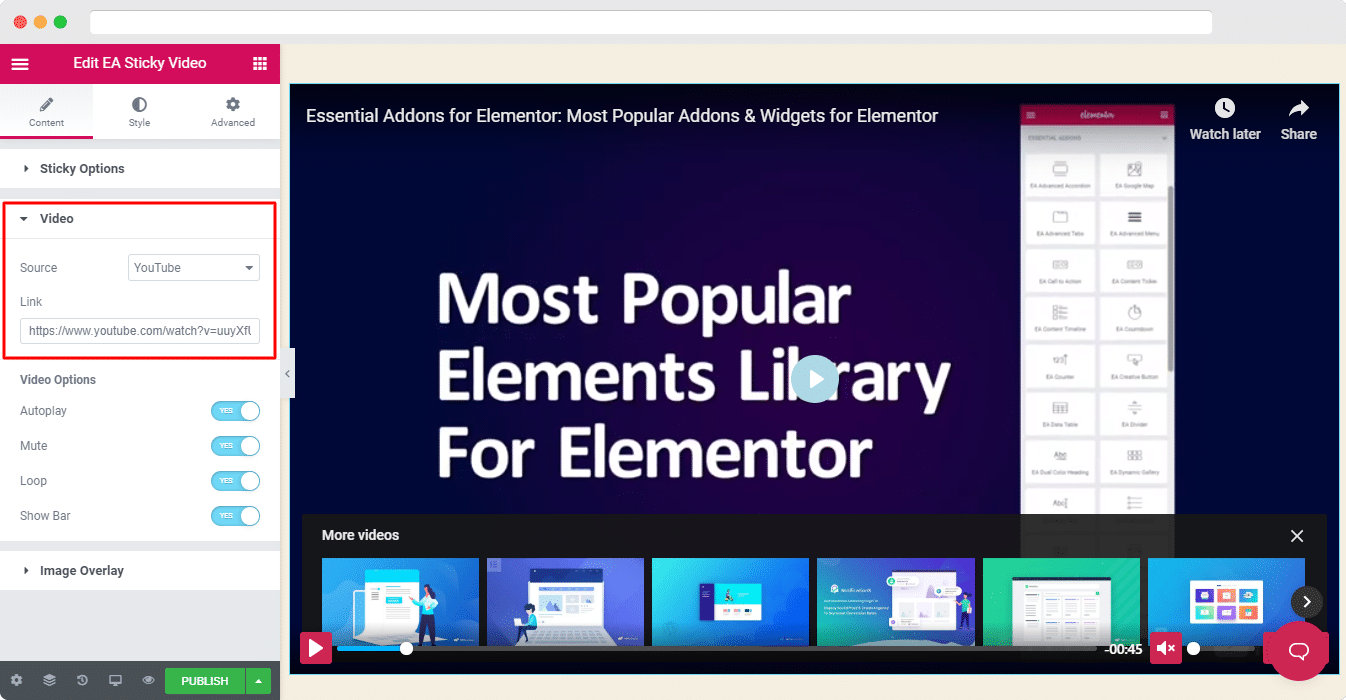Open the second suggested video with laptop illustration

pyautogui.click(x=565, y=602)
